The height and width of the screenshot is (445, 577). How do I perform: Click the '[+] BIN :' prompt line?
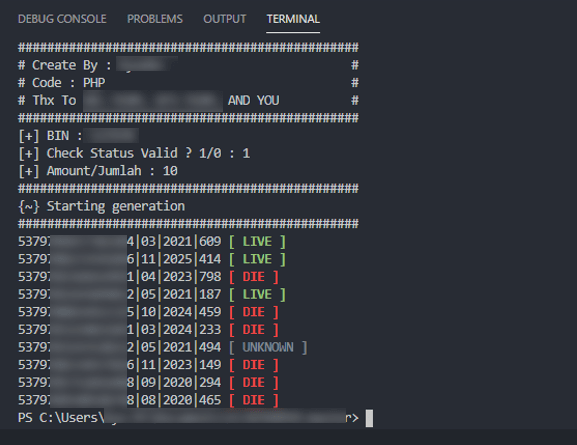click(78, 136)
